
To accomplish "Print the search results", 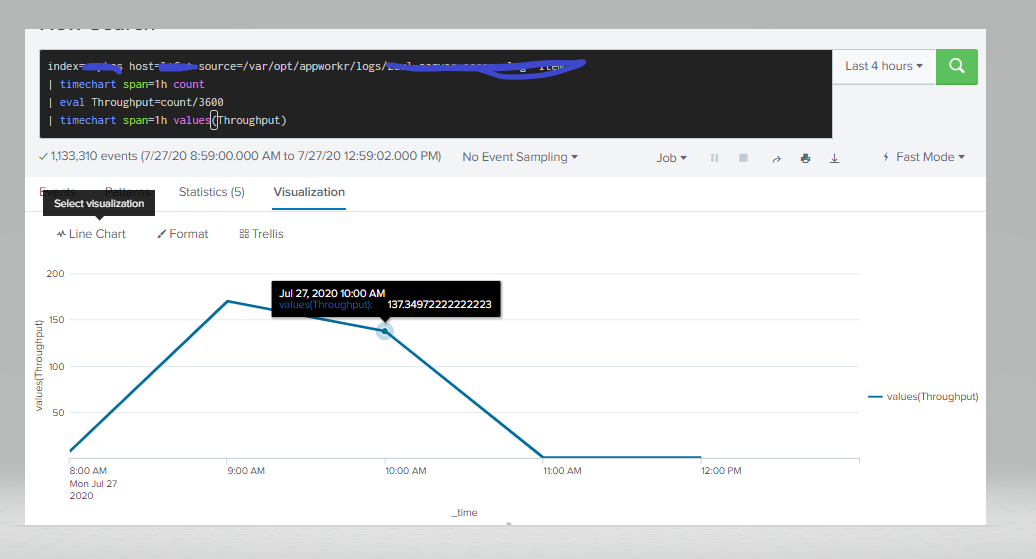I will point(805,158).
